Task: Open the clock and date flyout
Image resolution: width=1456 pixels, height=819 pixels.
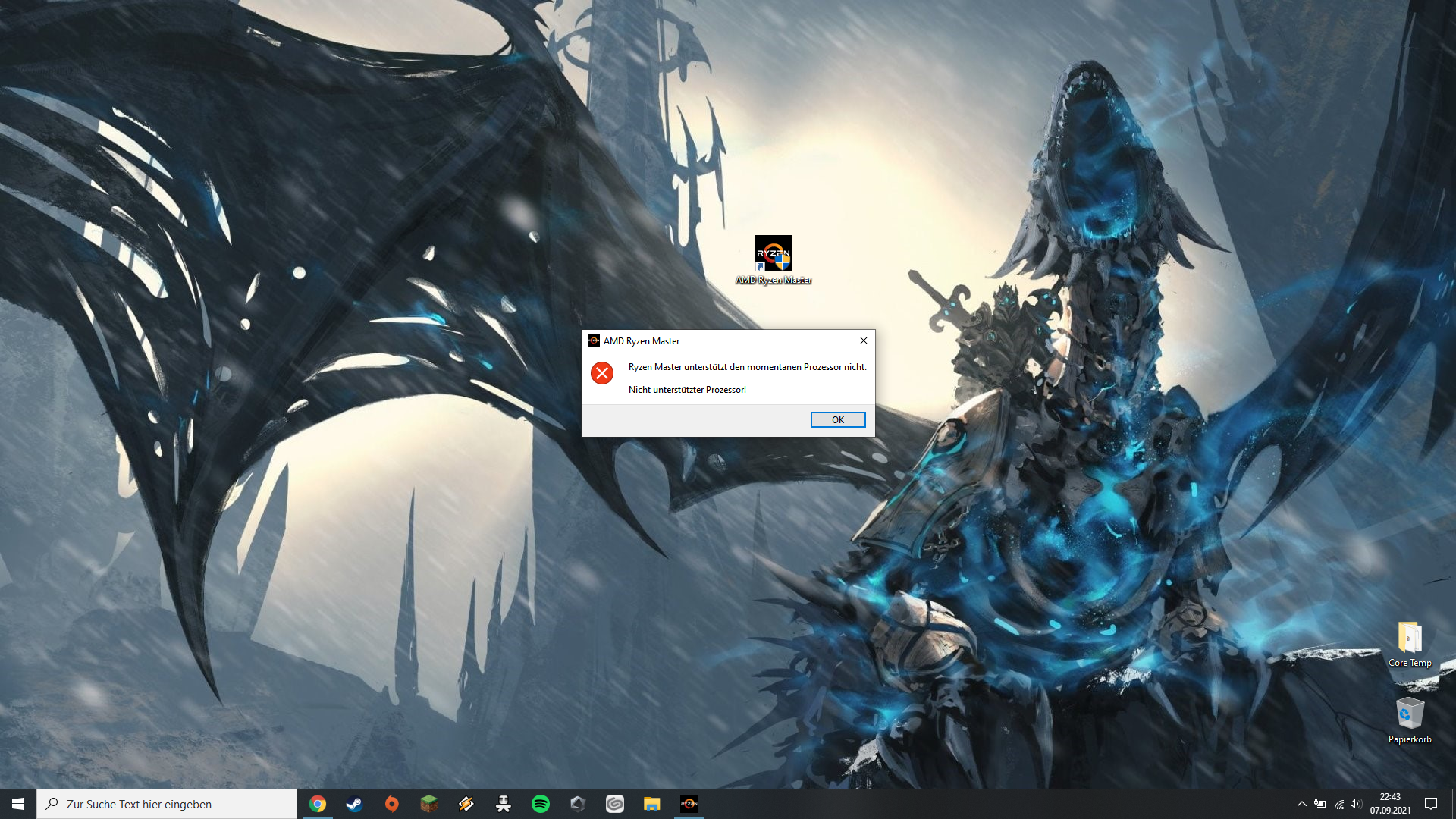Action: (x=1390, y=804)
